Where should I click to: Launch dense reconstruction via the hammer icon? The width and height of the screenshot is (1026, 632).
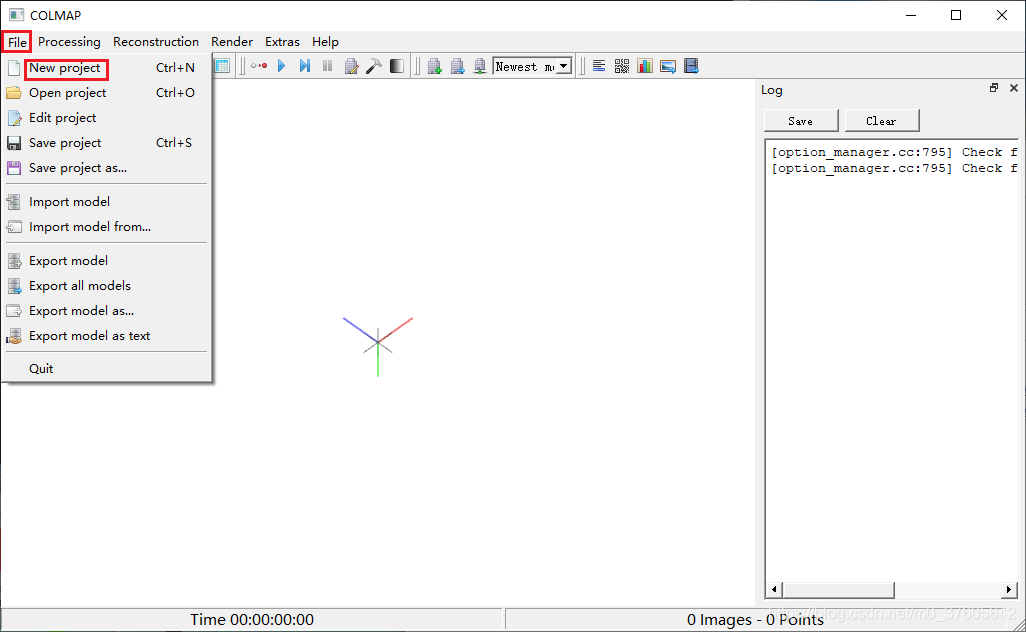point(374,66)
